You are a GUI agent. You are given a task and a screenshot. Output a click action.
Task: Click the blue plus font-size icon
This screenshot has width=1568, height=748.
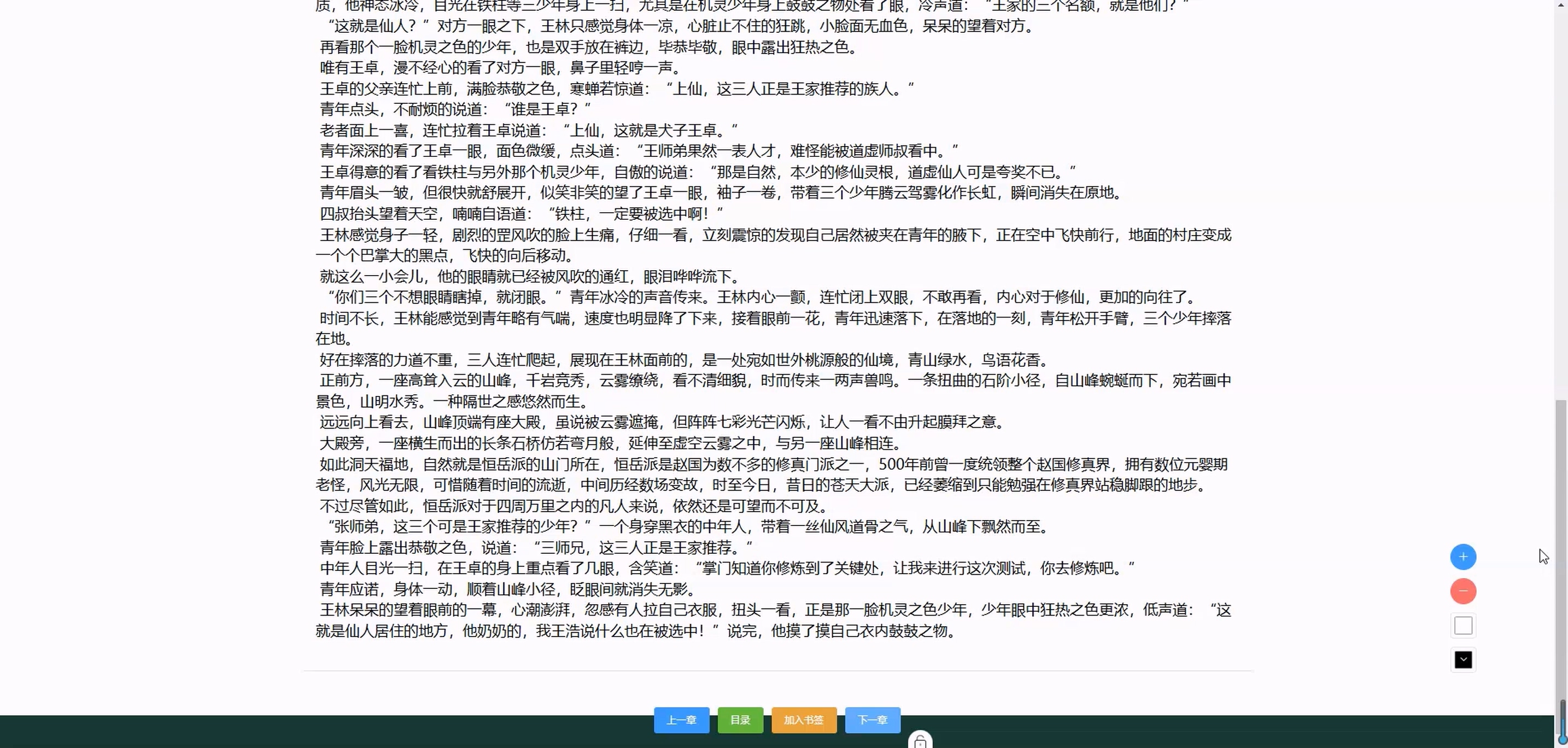tap(1462, 557)
